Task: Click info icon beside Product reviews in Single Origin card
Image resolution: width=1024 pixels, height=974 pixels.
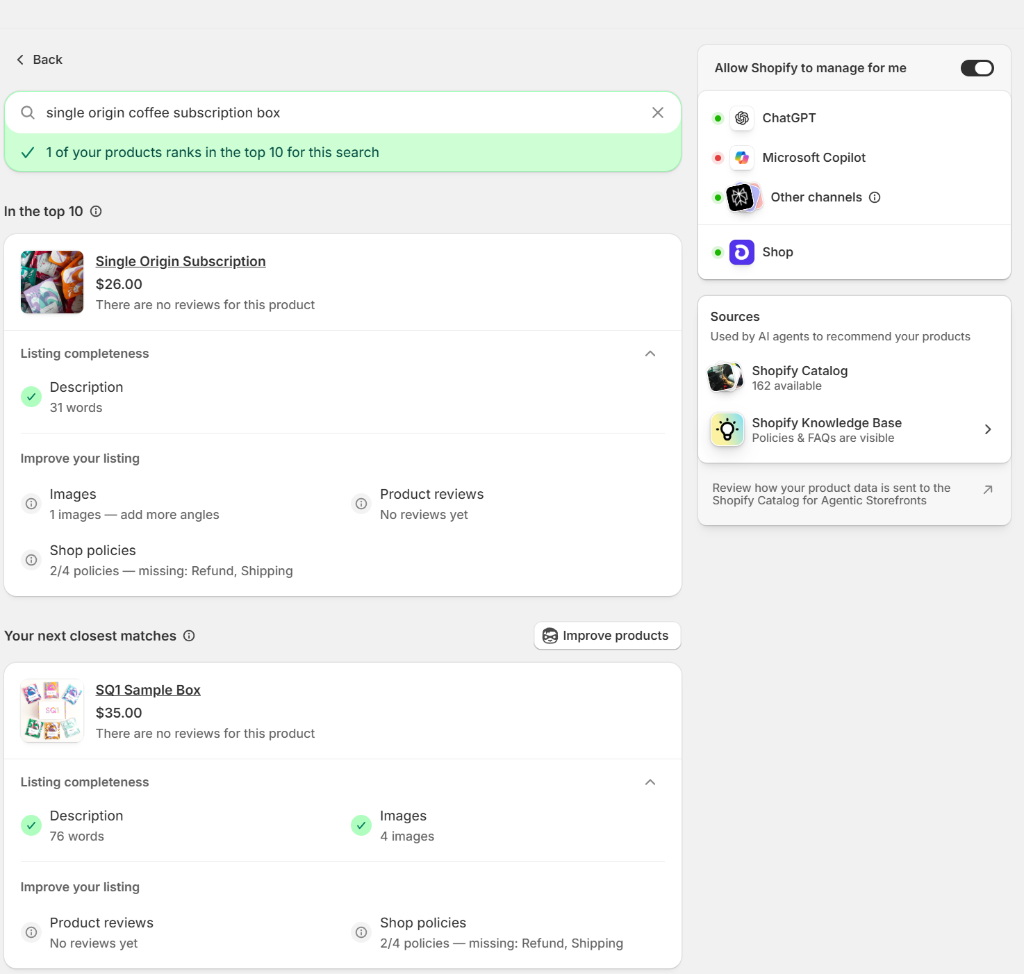Action: pyautogui.click(x=361, y=504)
